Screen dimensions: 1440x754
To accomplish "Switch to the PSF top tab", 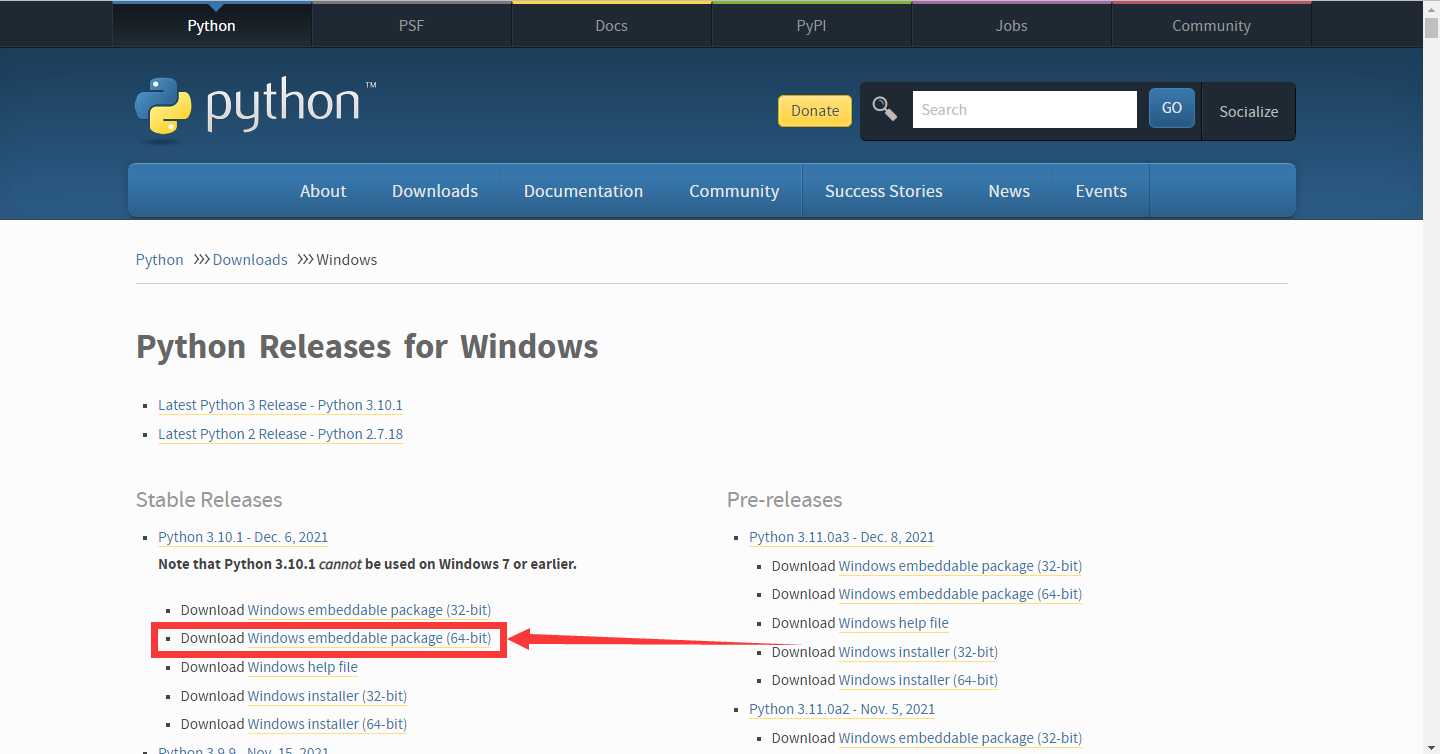I will [412, 25].
